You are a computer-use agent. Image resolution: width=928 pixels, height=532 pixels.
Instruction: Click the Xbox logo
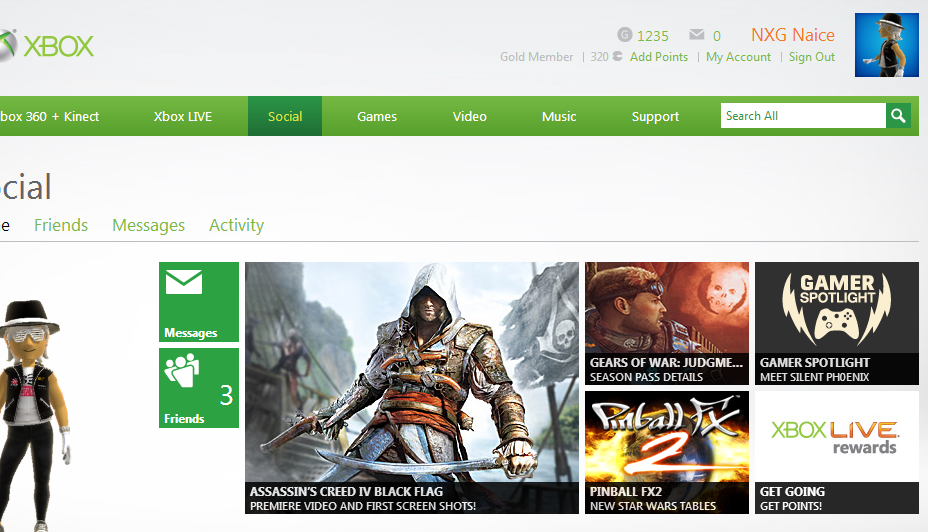[46, 46]
